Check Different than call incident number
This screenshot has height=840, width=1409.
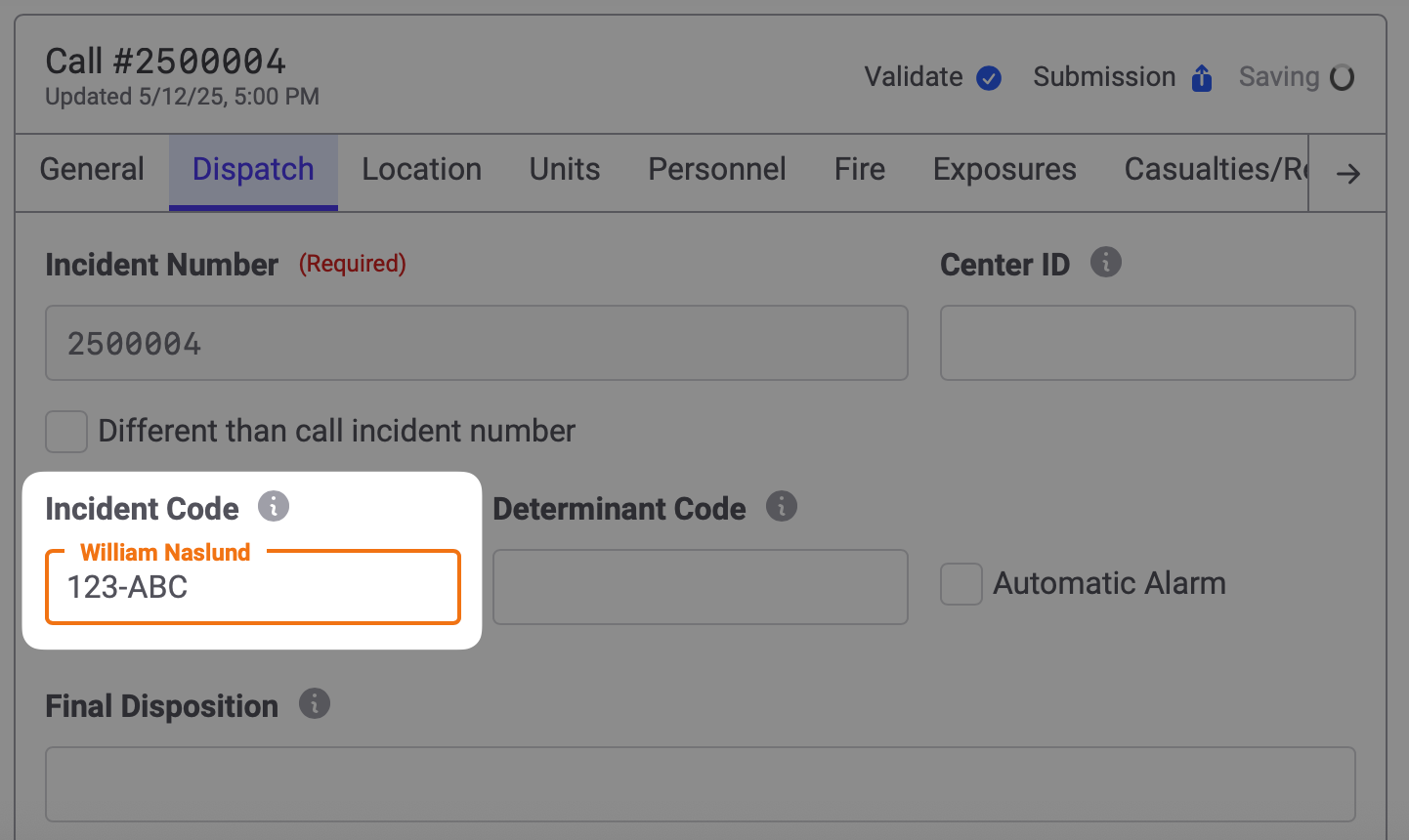click(x=66, y=432)
